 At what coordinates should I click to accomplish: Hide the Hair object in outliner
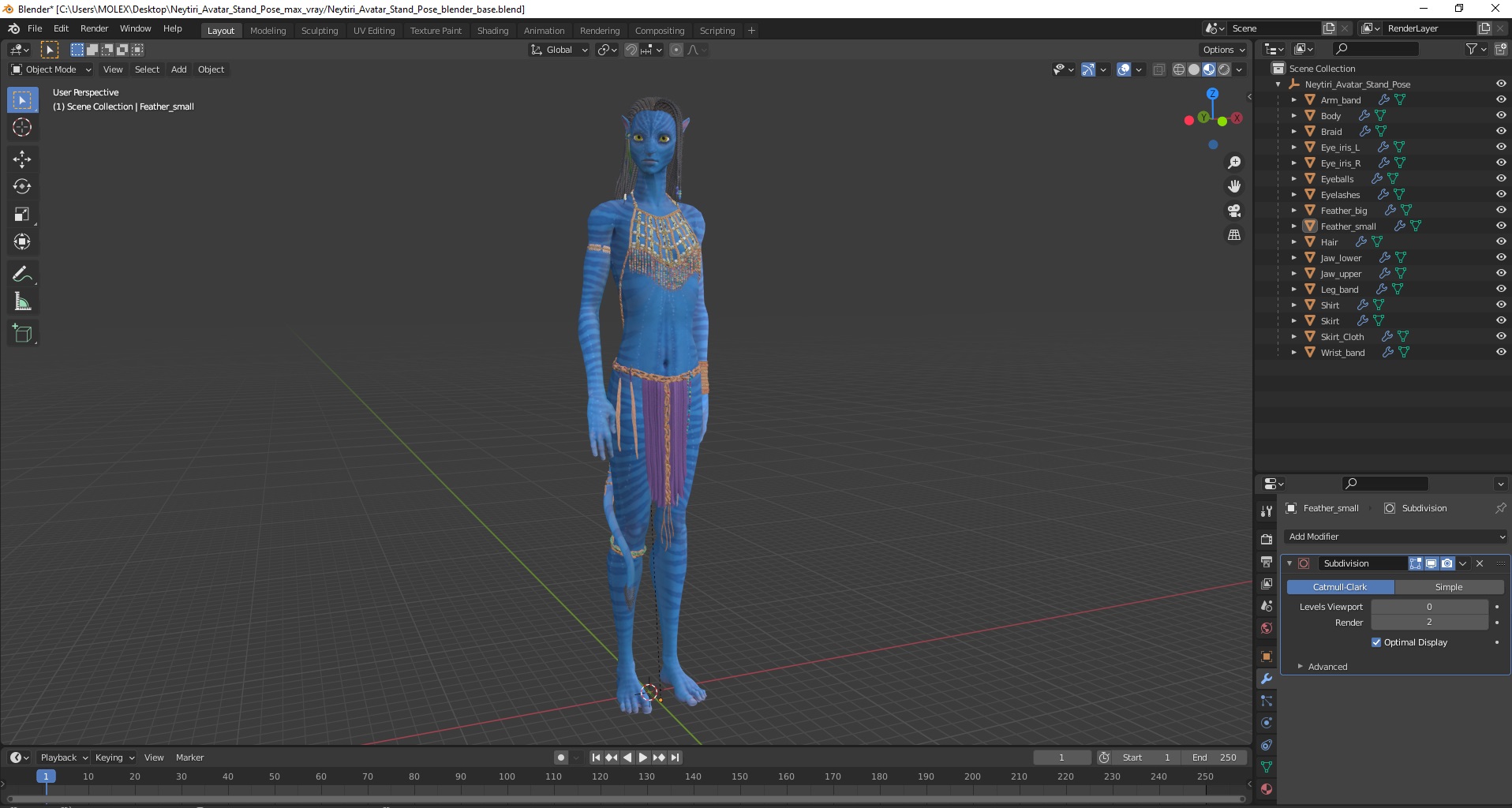point(1501,242)
